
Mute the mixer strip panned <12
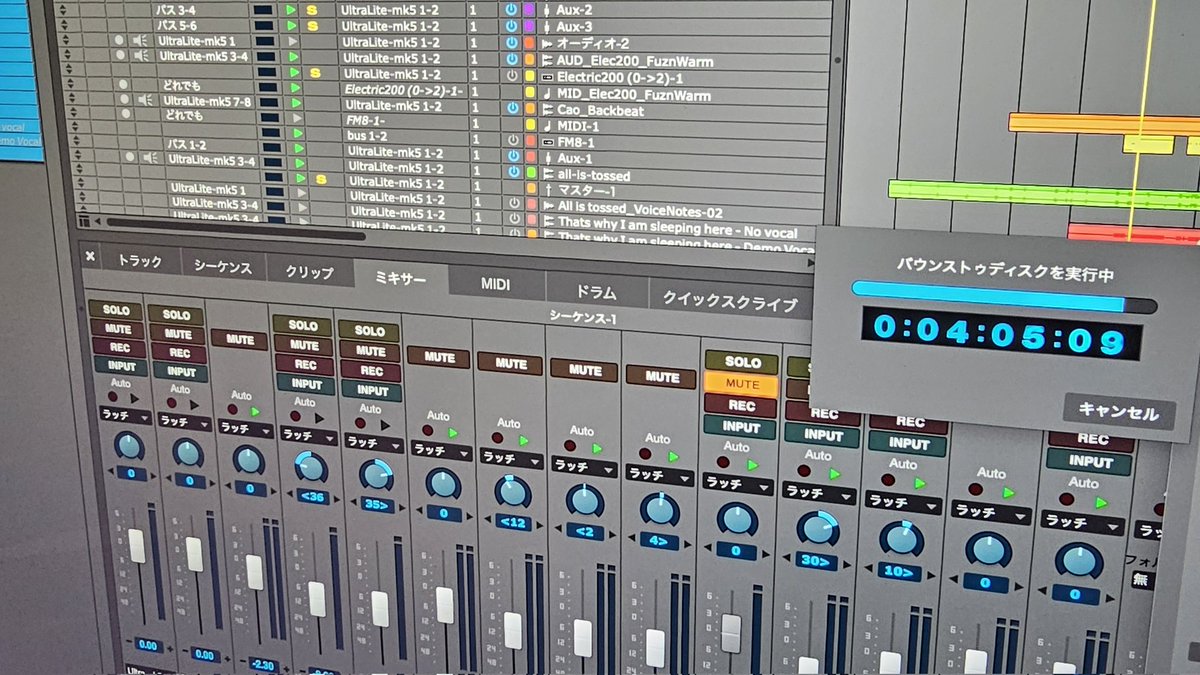[x=510, y=363]
